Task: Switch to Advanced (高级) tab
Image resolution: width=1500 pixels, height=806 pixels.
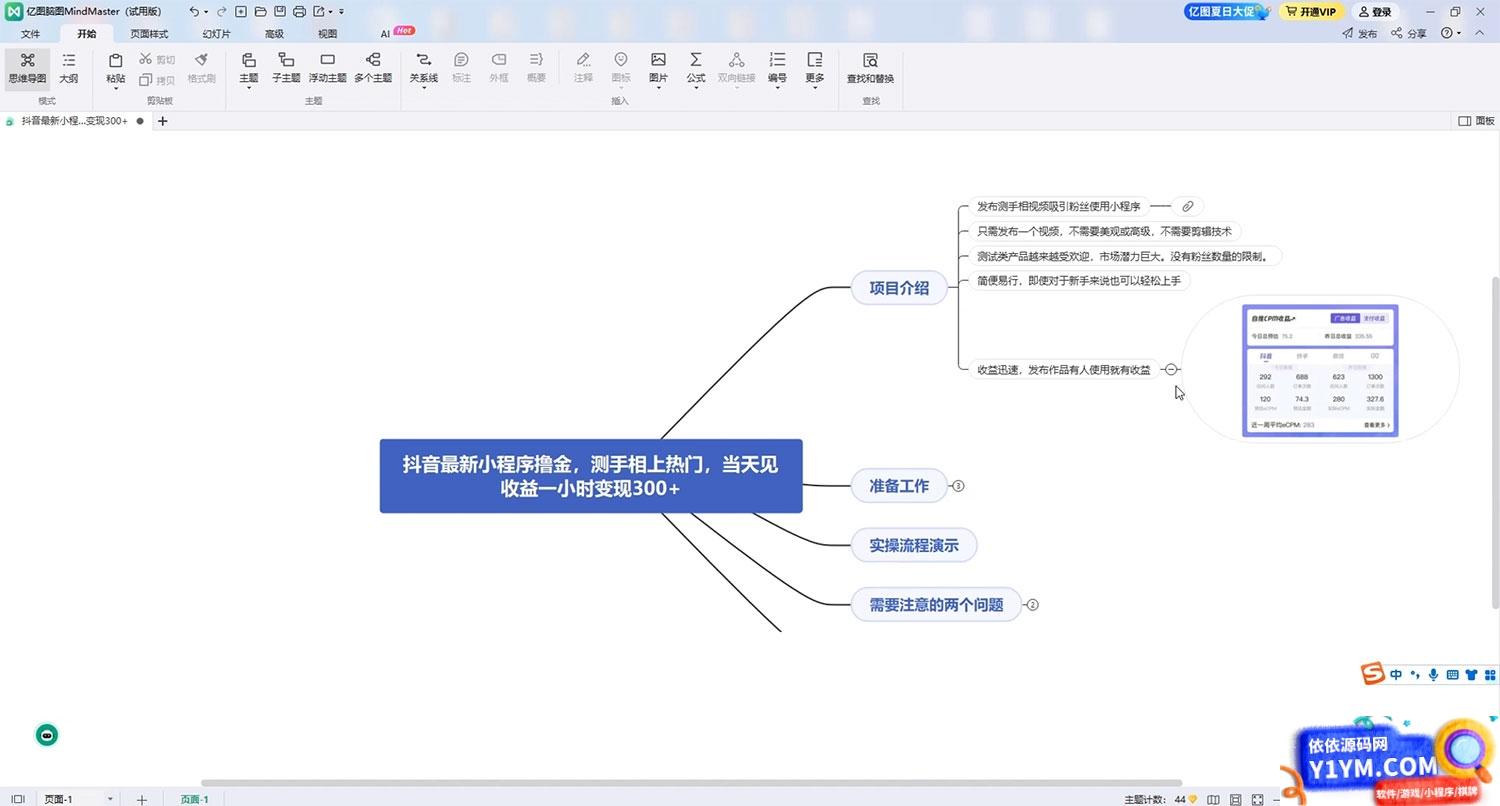Action: 274,33
